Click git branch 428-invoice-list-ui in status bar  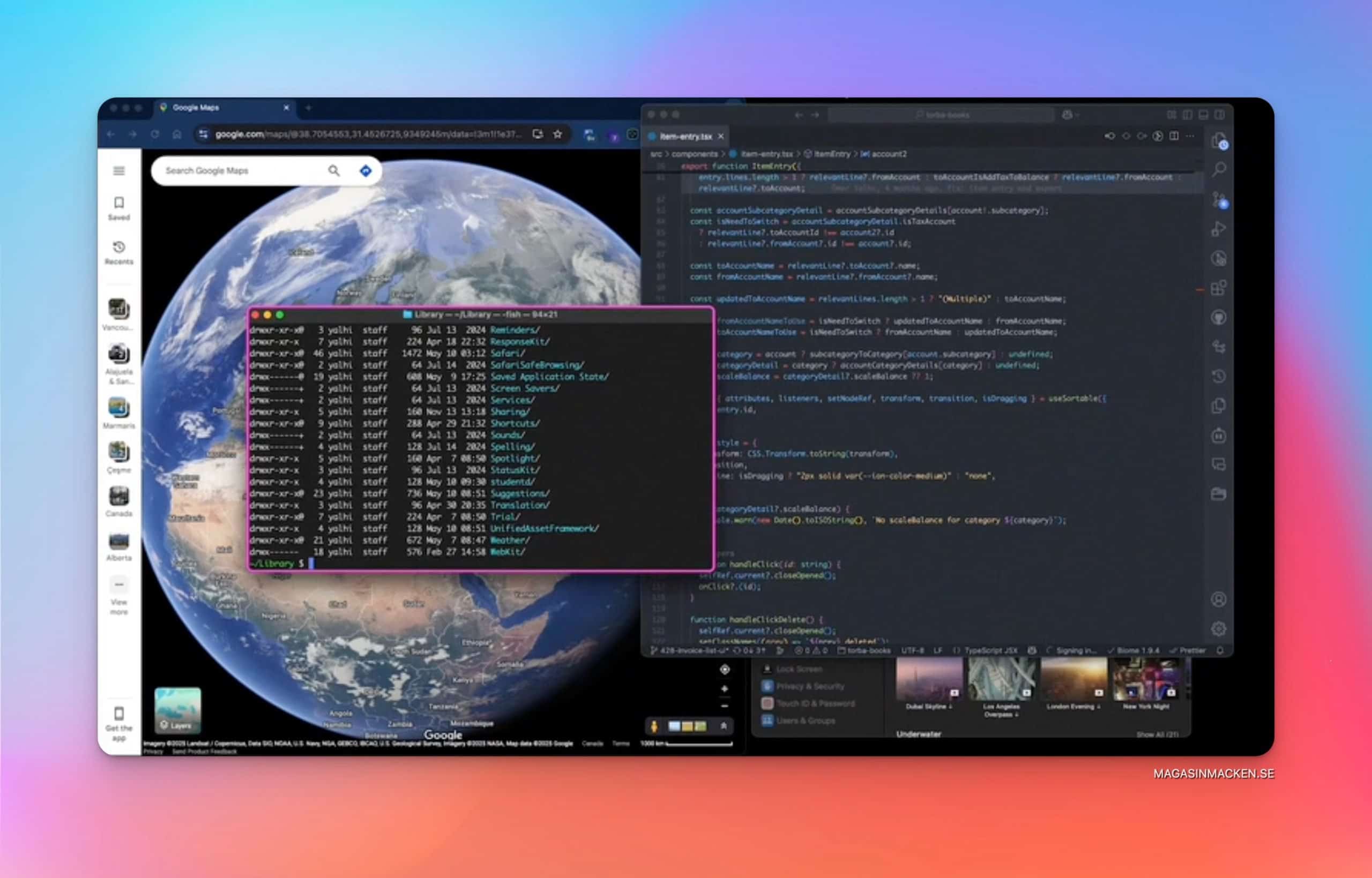point(689,650)
